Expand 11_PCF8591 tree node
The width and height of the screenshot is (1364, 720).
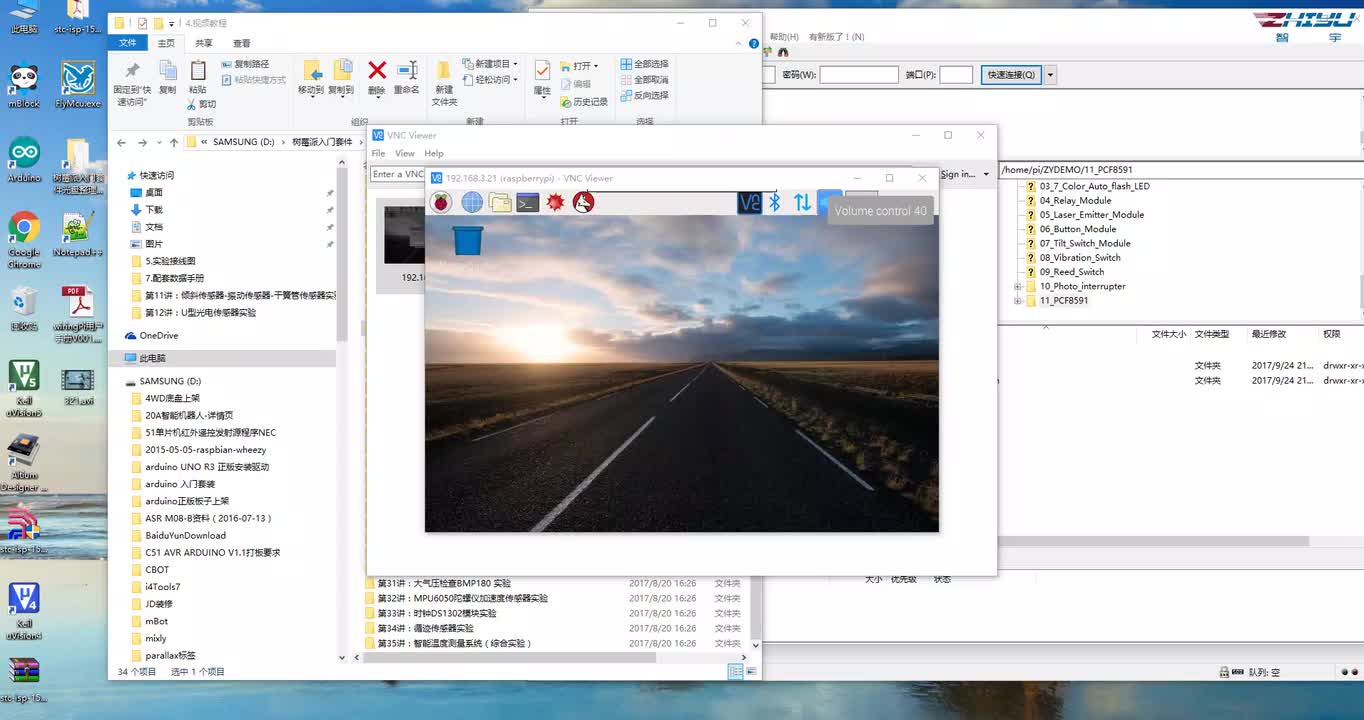coord(1018,300)
